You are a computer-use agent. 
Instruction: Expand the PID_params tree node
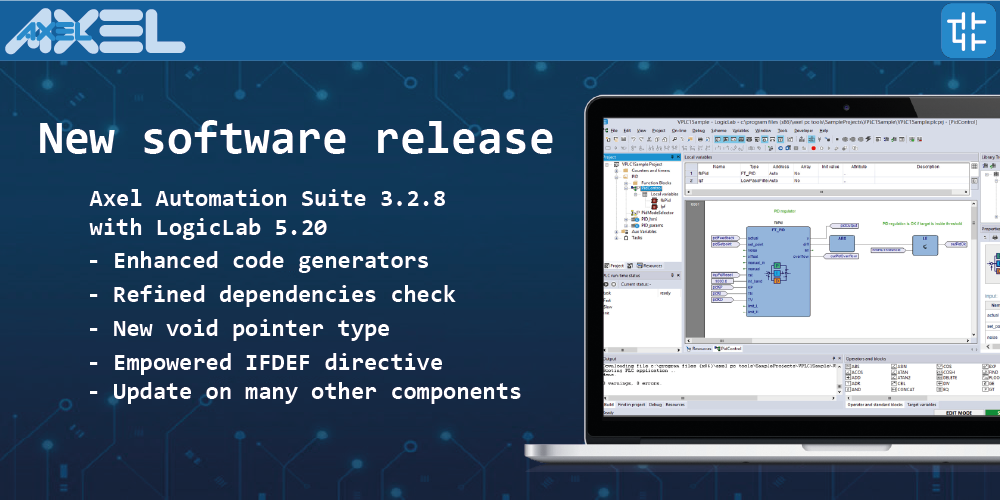626,225
